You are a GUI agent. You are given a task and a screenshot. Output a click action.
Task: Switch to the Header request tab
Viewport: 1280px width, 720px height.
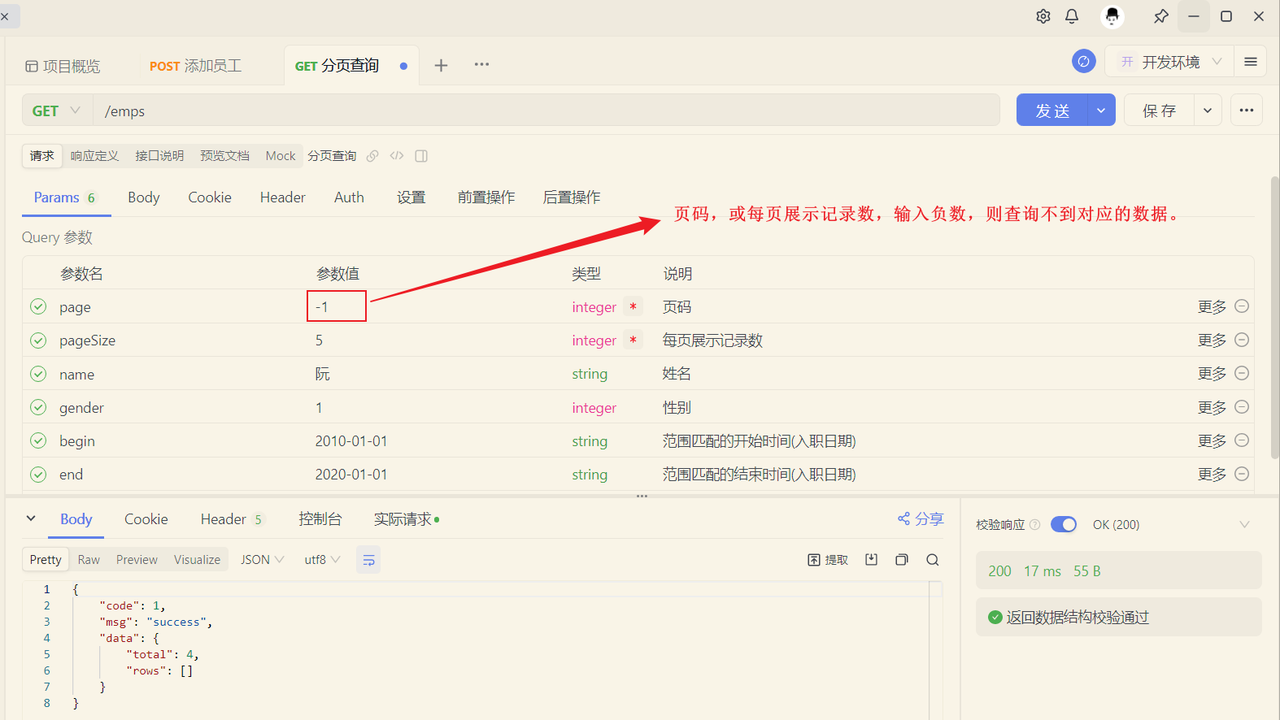282,197
